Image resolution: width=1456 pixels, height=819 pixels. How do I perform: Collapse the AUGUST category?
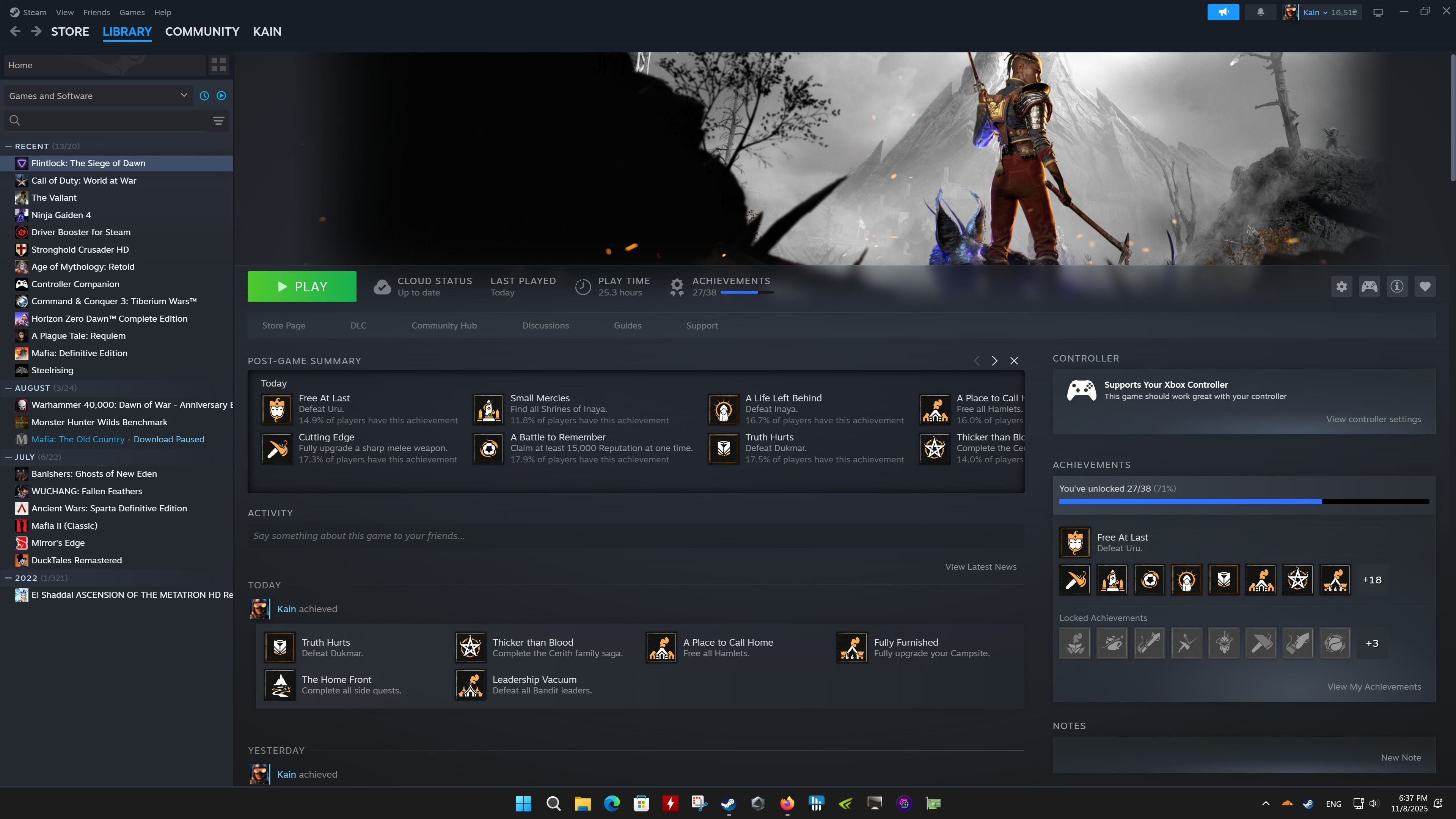[8, 388]
